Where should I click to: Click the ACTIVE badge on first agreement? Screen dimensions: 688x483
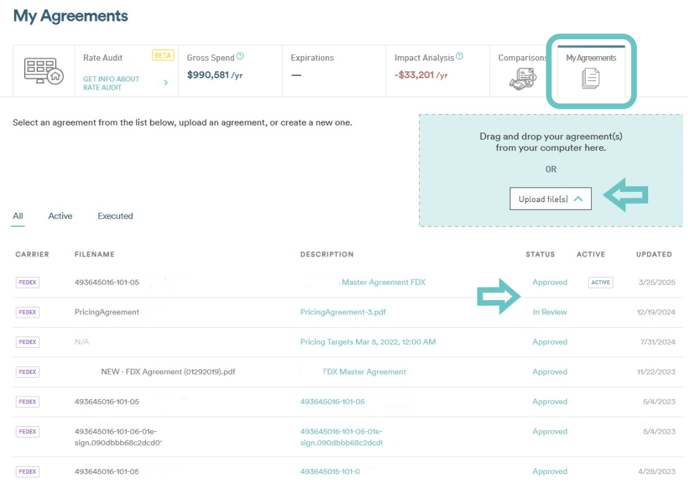600,283
